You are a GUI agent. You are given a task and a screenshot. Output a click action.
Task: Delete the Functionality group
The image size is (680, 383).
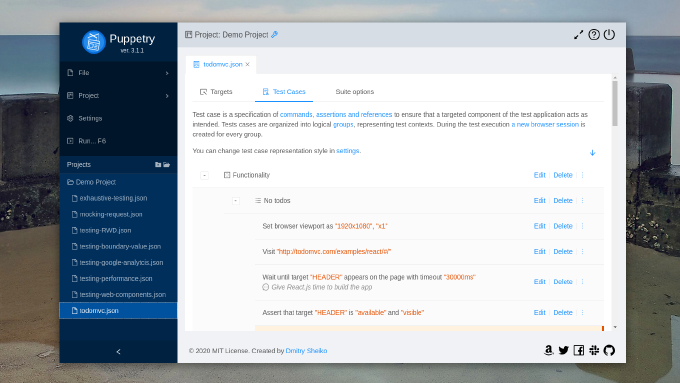pyautogui.click(x=563, y=175)
